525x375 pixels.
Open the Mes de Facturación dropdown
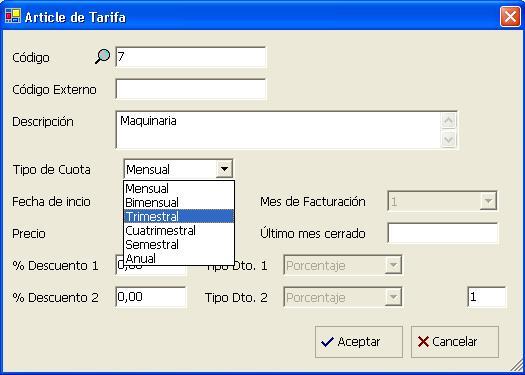488,201
